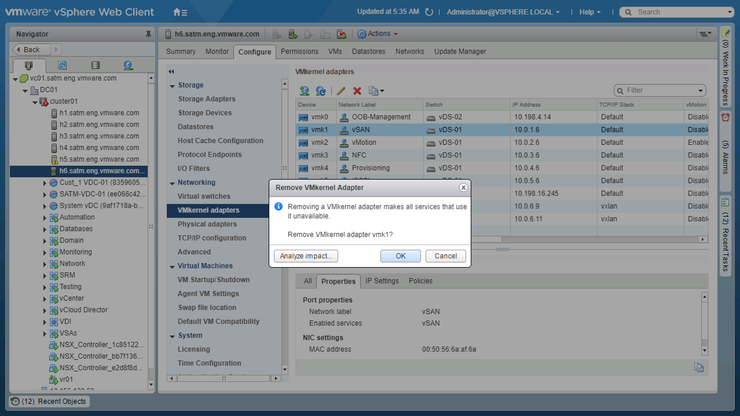Collapse the vc01.satm.eng.vmware.com tree node
Image resolution: width=740 pixels, height=416 pixels.
point(16,79)
